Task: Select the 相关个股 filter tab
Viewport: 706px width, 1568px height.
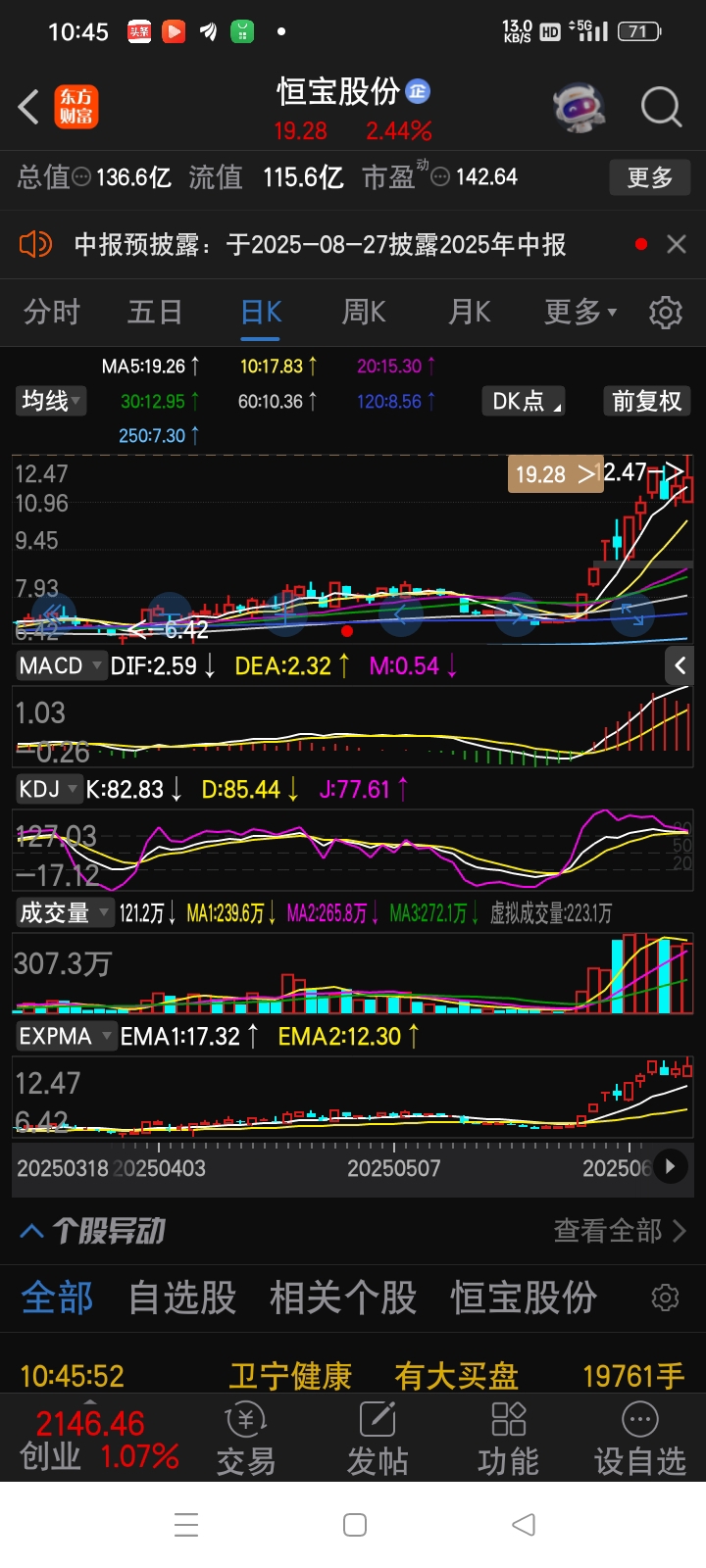Action: (343, 1298)
